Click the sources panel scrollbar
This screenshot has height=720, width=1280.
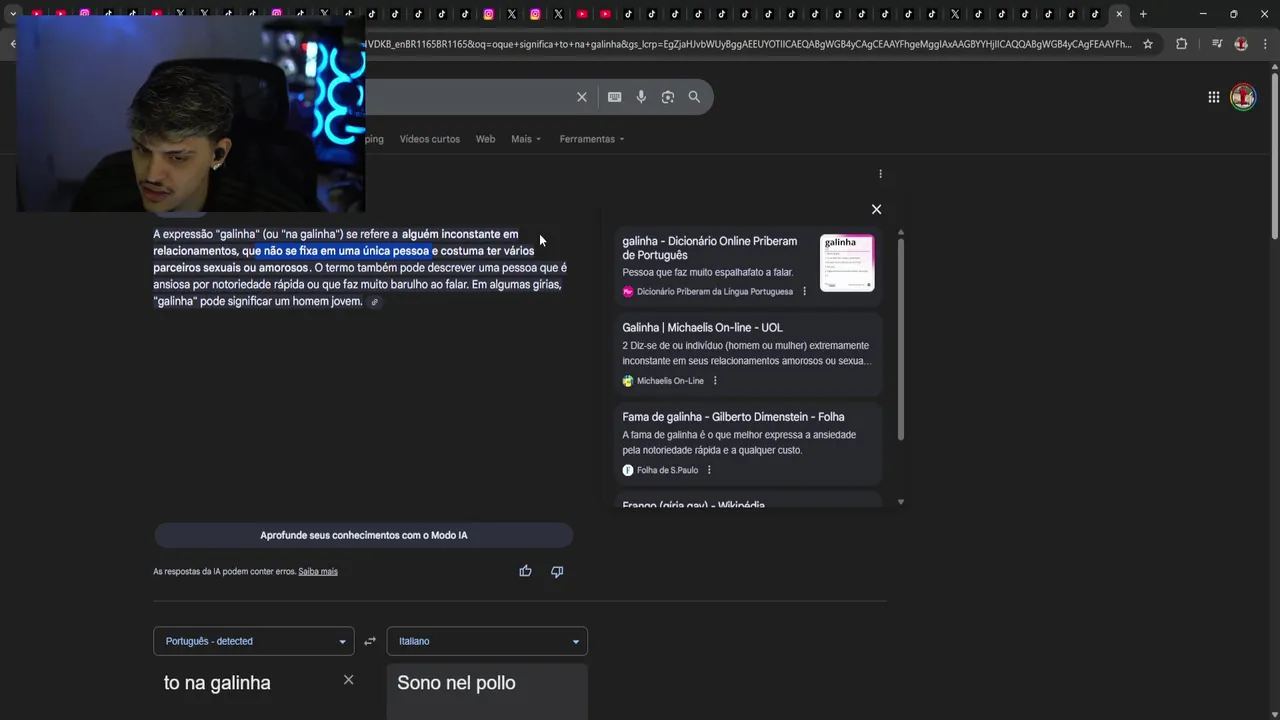pyautogui.click(x=901, y=338)
